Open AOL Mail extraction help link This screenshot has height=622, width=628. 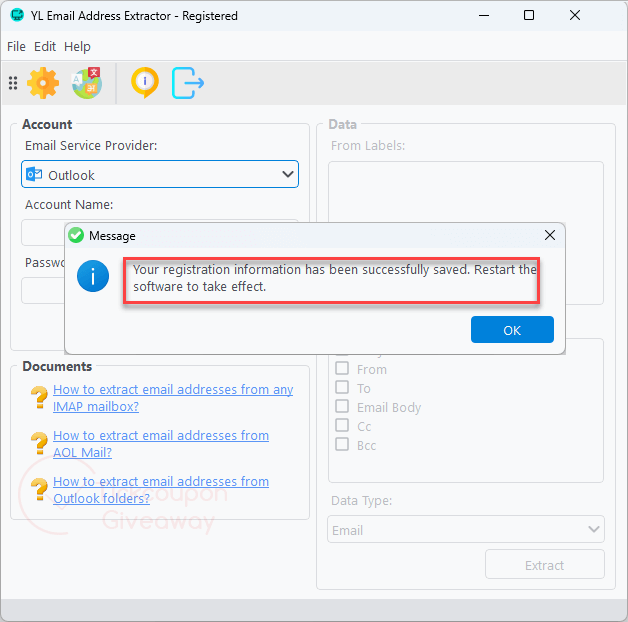161,444
